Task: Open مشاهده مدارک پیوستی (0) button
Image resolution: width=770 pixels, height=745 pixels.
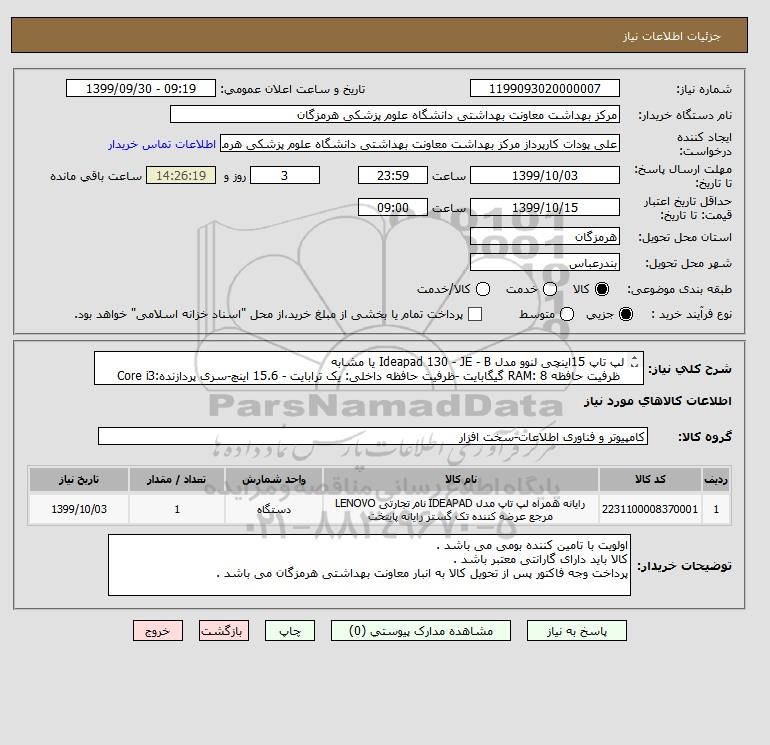Action: (421, 631)
